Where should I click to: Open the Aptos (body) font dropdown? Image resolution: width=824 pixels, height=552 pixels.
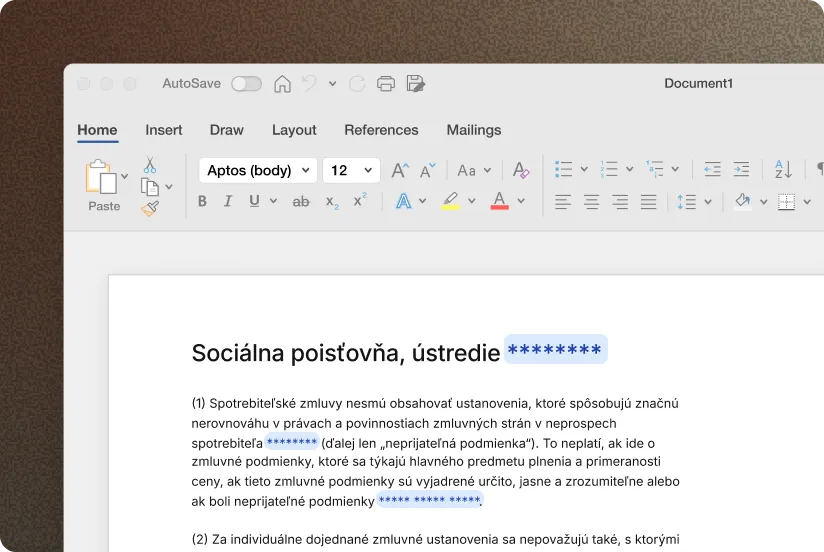click(258, 170)
